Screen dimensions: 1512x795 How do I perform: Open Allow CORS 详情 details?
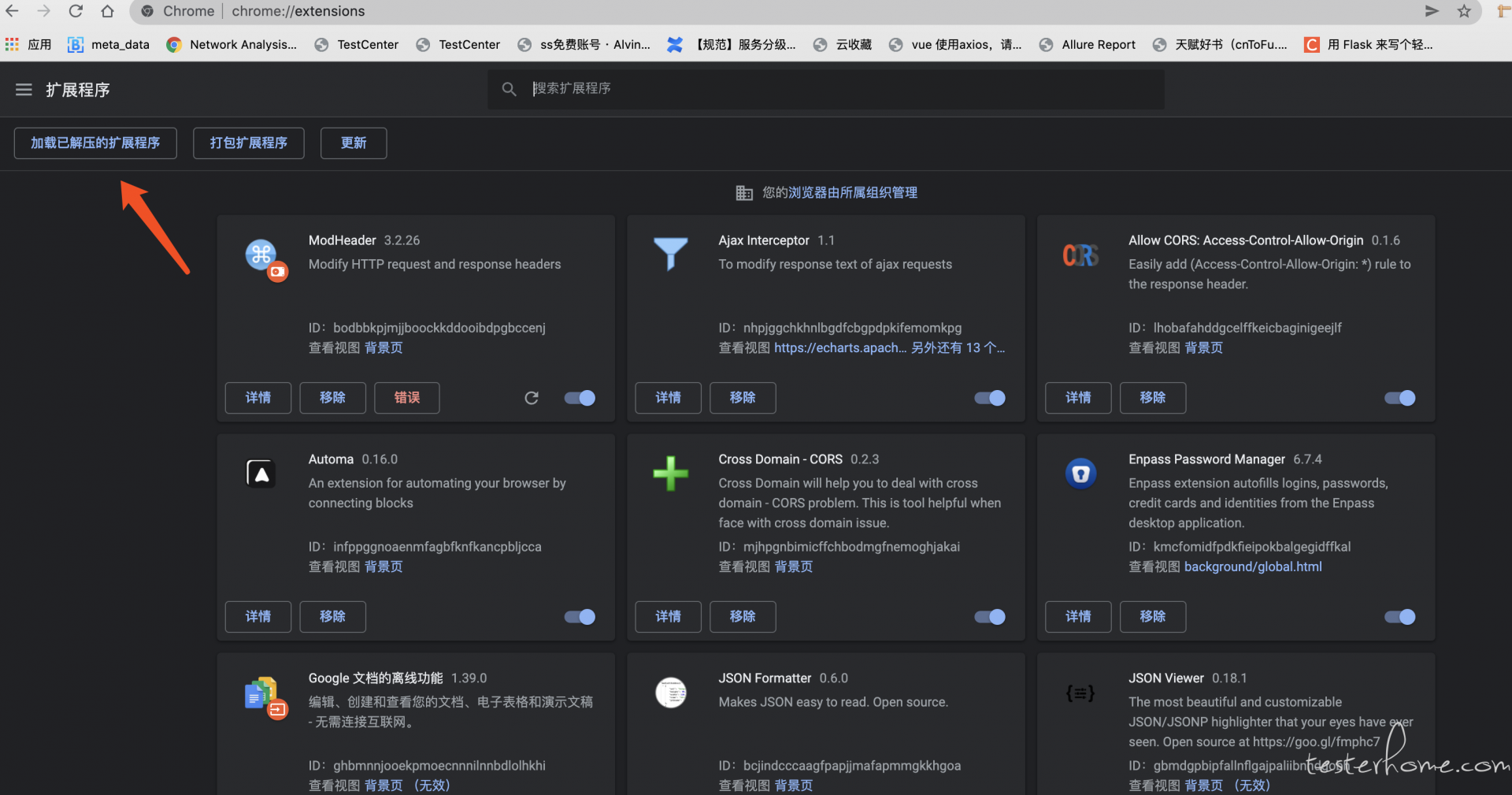1078,398
